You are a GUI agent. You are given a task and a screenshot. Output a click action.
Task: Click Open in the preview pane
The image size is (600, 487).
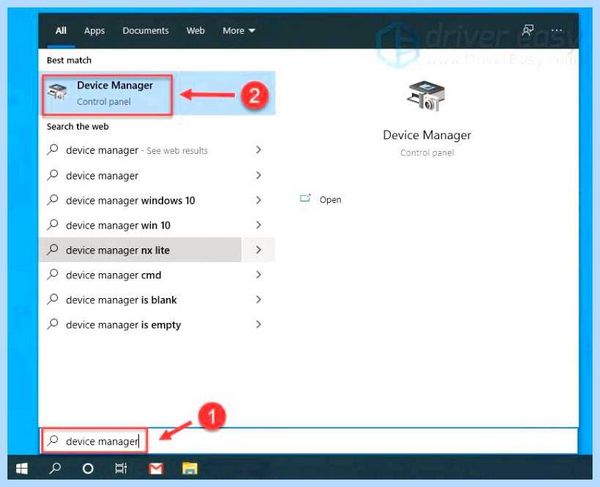click(x=330, y=200)
